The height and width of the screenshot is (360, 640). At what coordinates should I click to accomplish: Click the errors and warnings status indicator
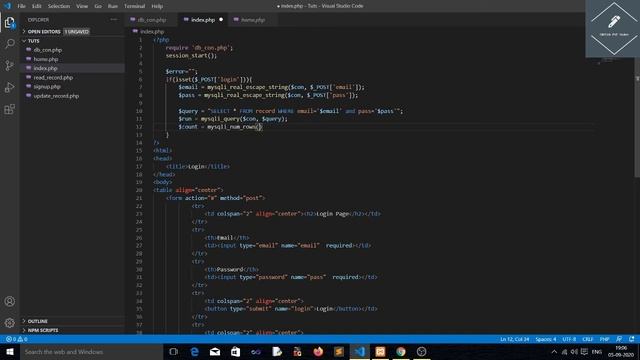[x=16, y=339]
